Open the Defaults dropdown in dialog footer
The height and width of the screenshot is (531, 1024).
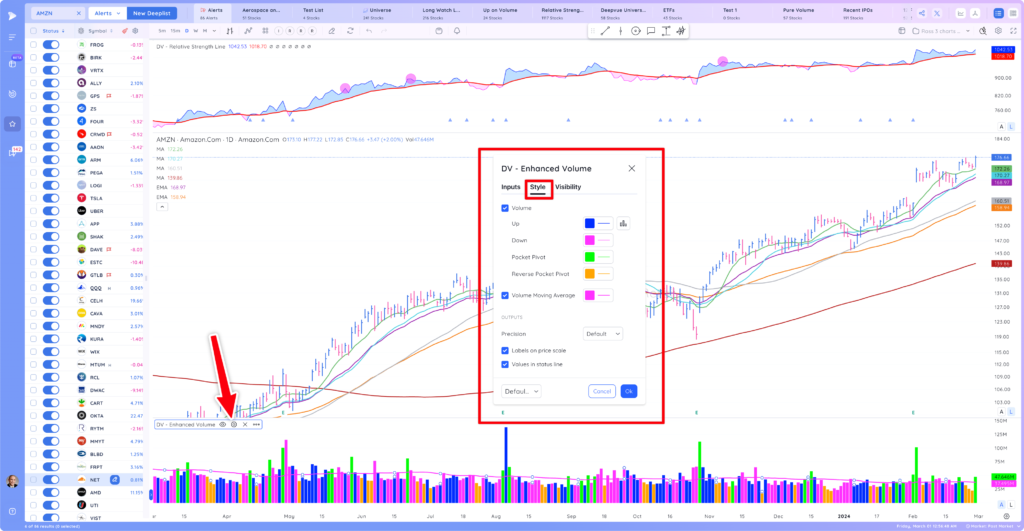coord(521,391)
